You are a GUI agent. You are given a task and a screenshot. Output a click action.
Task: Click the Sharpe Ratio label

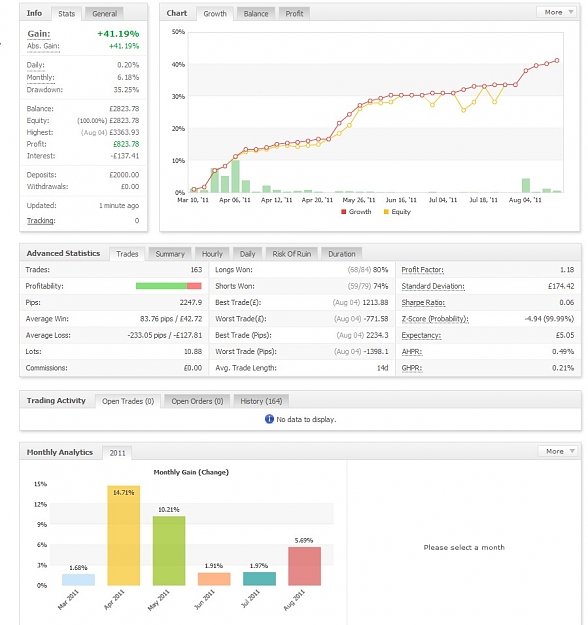423,303
